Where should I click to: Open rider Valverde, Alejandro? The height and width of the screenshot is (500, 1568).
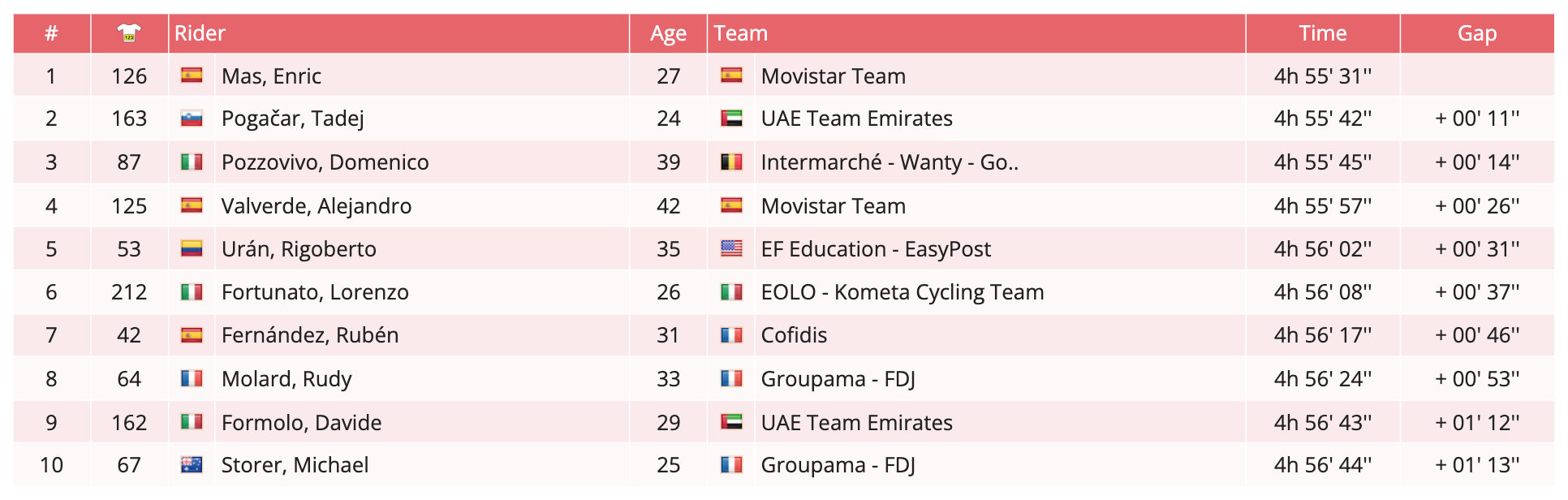pos(317,206)
